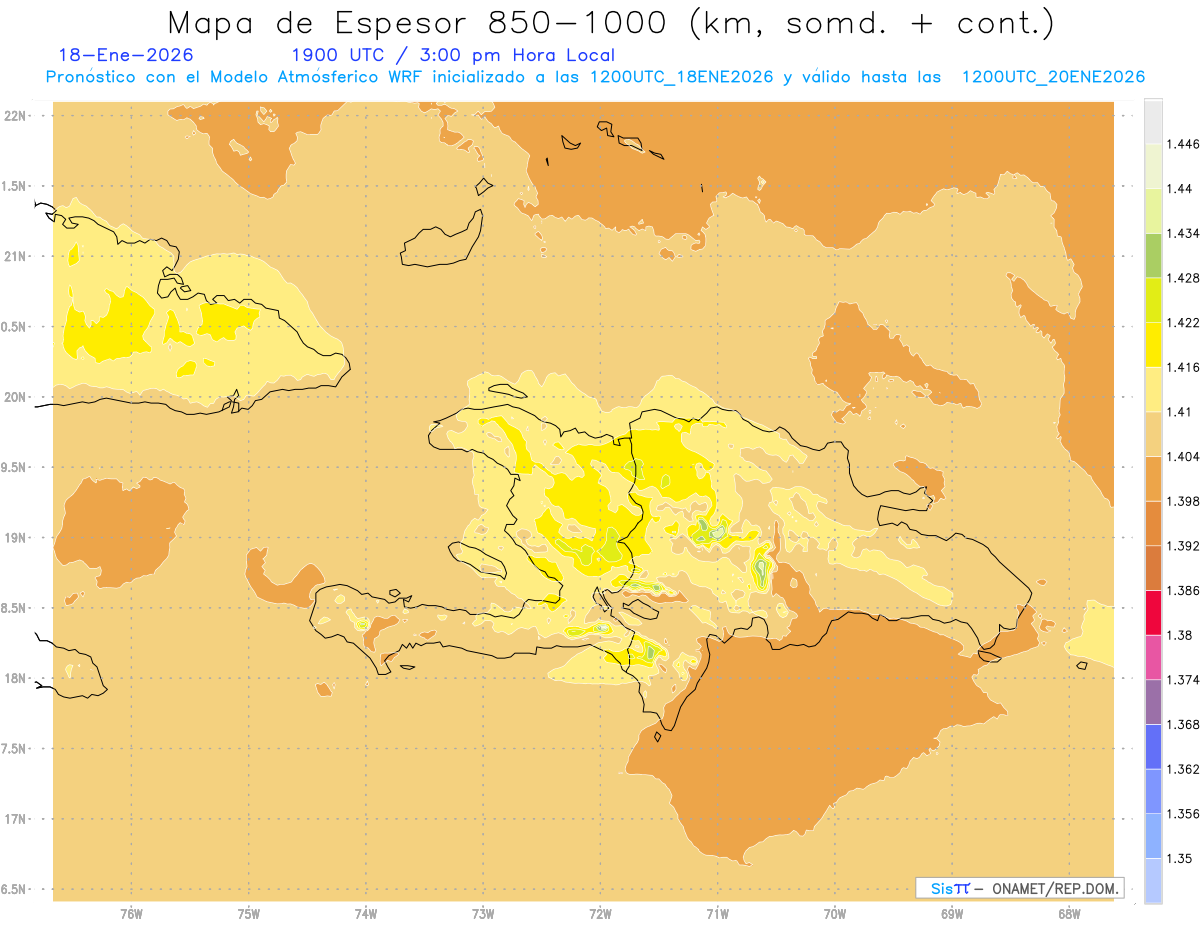Click the colorbar value '1.428'

point(1183,278)
